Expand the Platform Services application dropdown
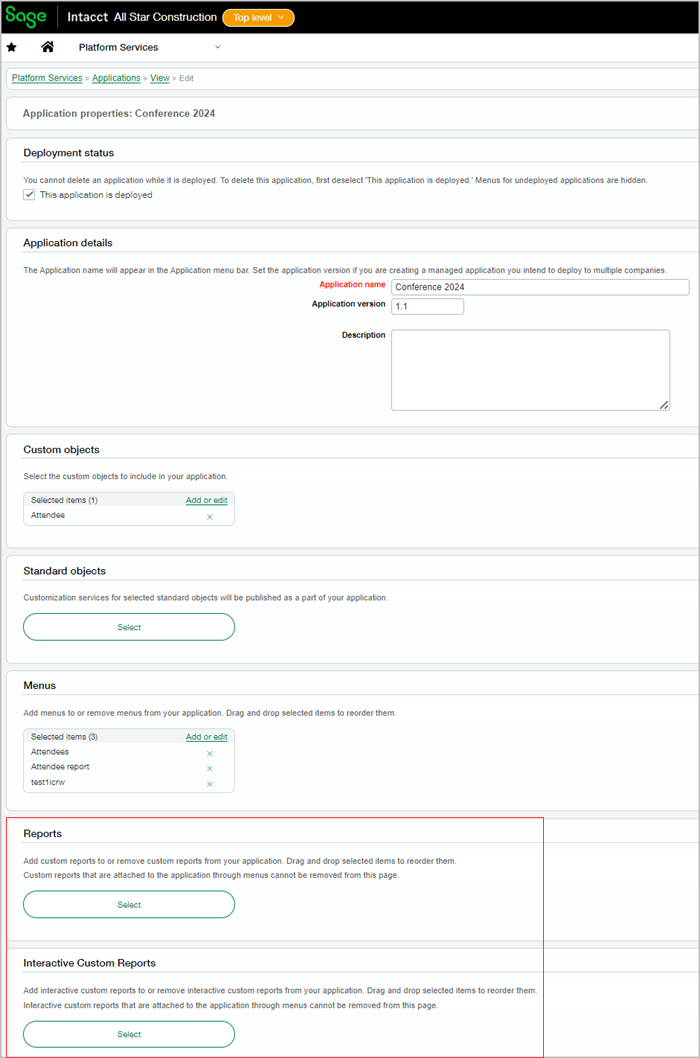 coord(218,47)
